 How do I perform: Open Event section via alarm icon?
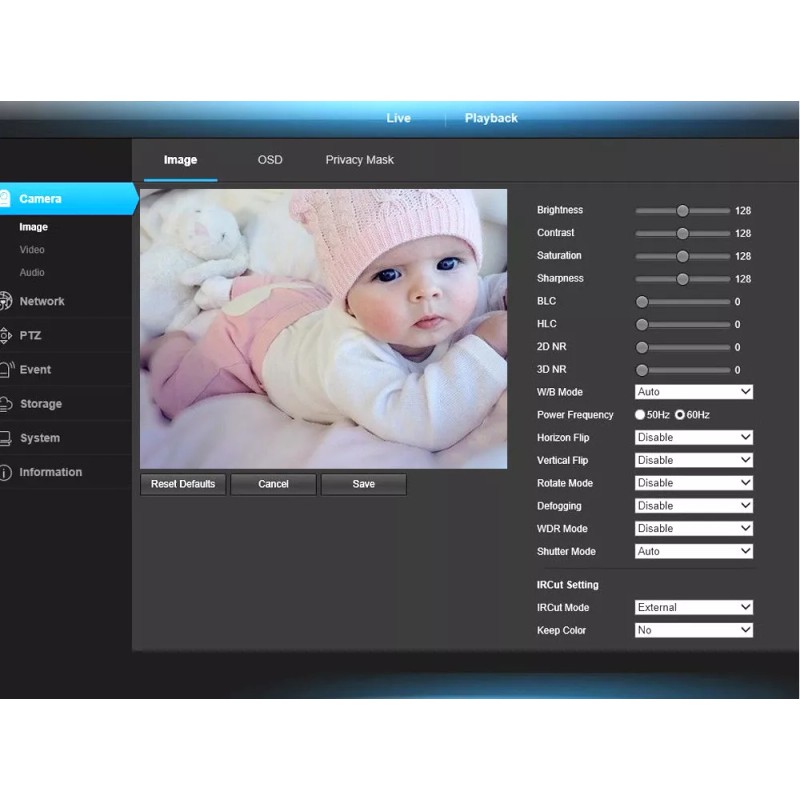click(5, 369)
